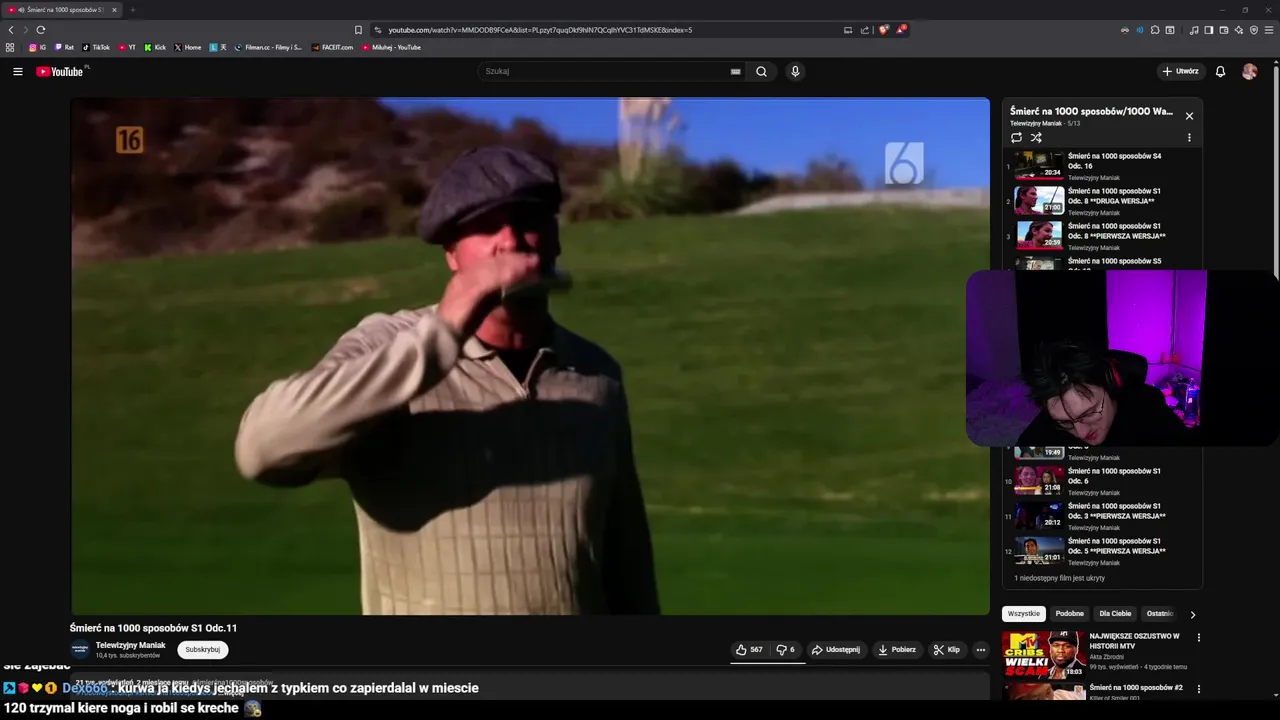Open the Filman.cc bookmark
The width and height of the screenshot is (1280, 720).
click(x=268, y=47)
